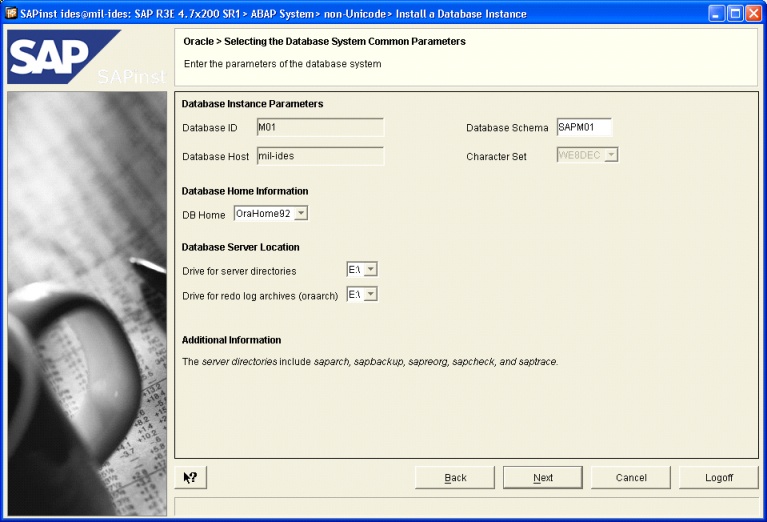Click the Database ID field
The image size is (767, 522).
coord(319,127)
